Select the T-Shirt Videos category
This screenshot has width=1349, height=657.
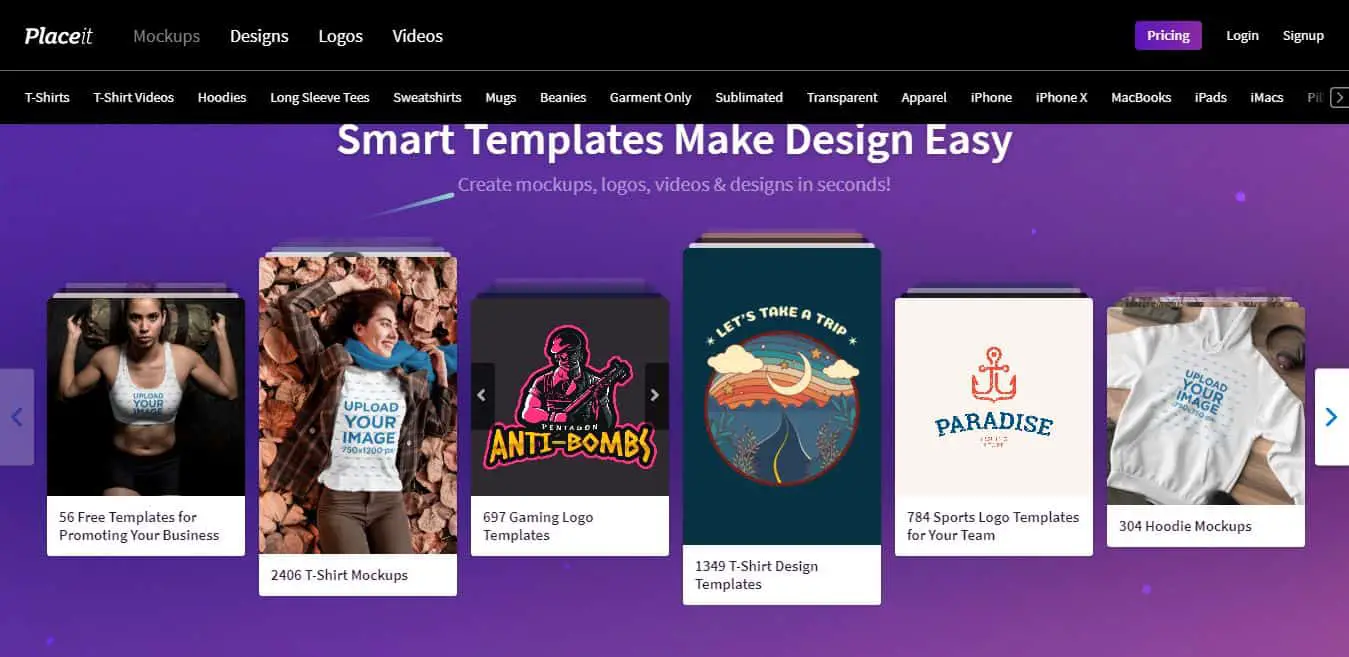134,97
